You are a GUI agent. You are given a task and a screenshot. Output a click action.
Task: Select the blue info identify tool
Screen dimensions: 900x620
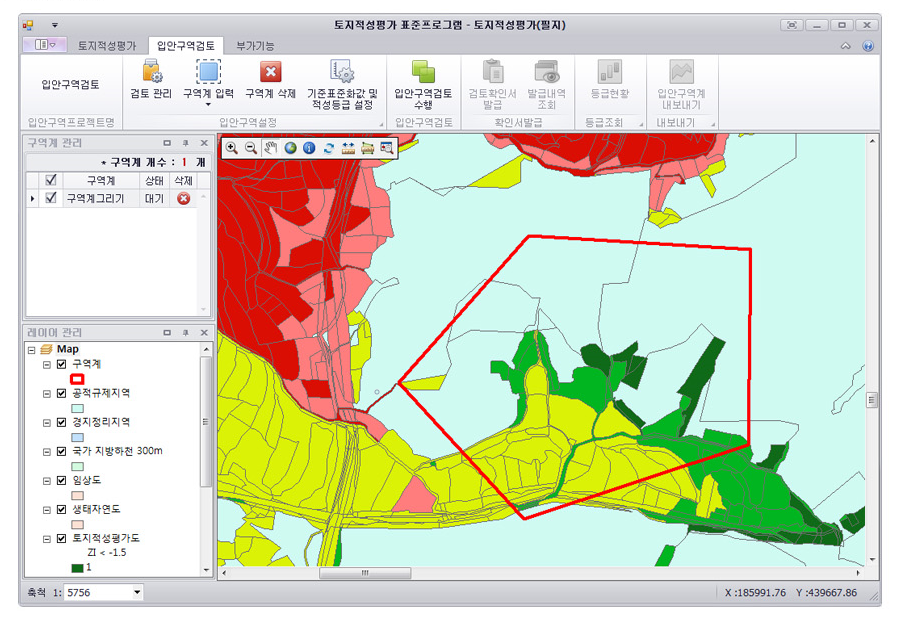(x=309, y=148)
